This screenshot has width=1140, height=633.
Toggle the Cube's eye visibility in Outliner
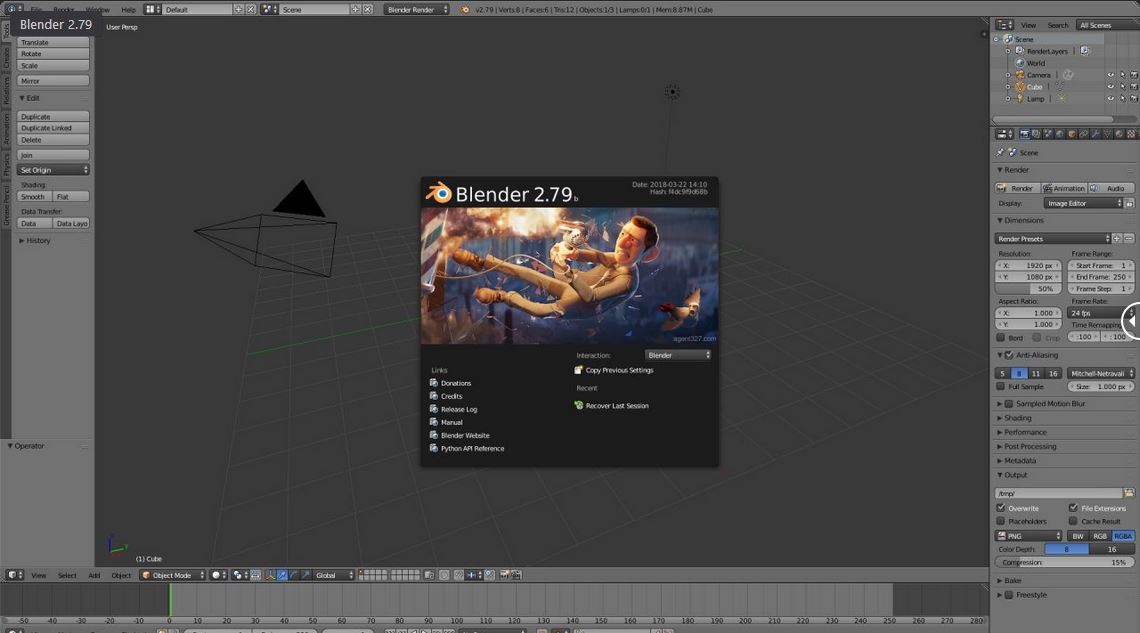click(1110, 86)
